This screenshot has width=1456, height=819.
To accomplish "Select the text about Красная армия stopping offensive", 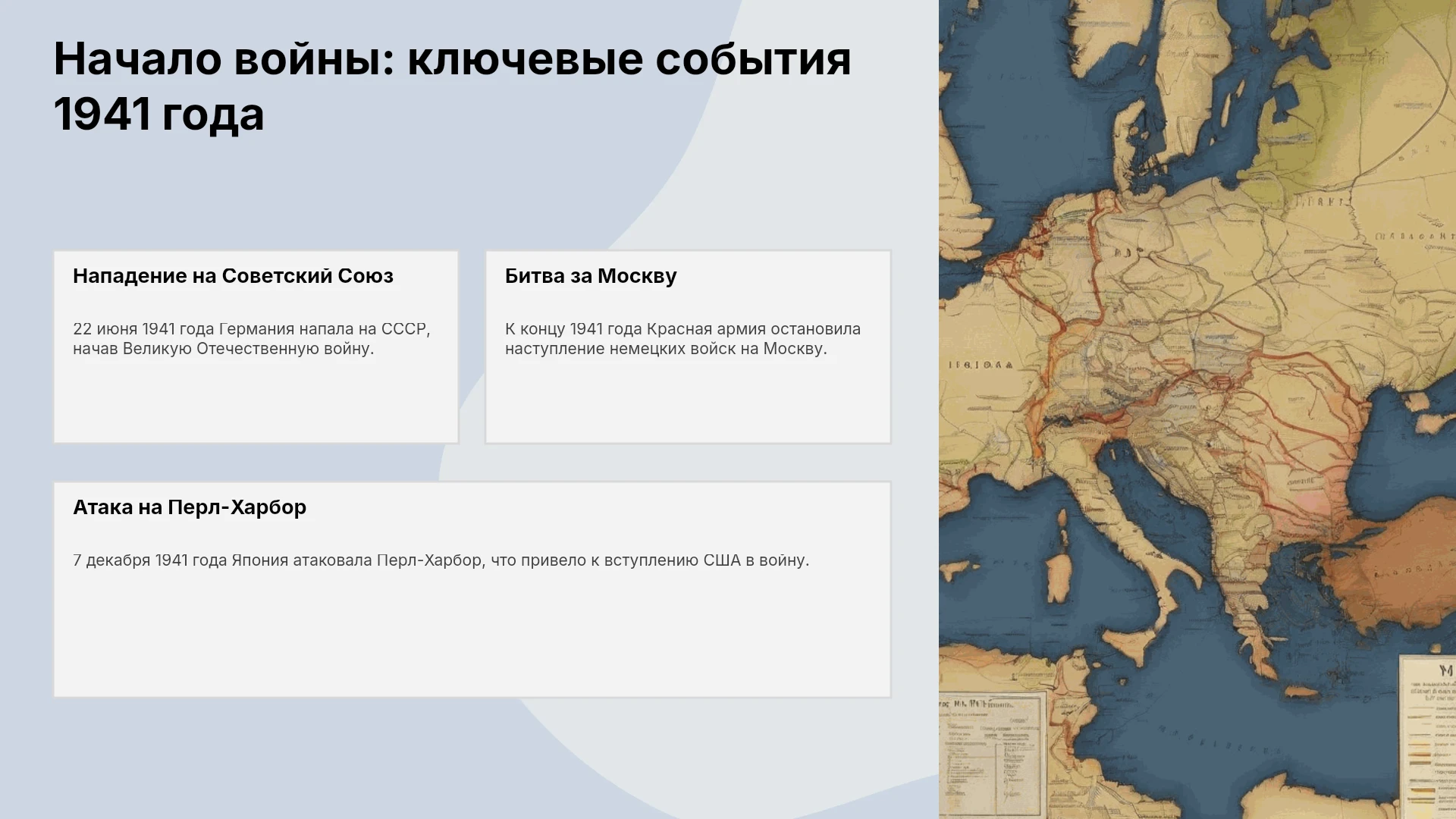I will (682, 339).
